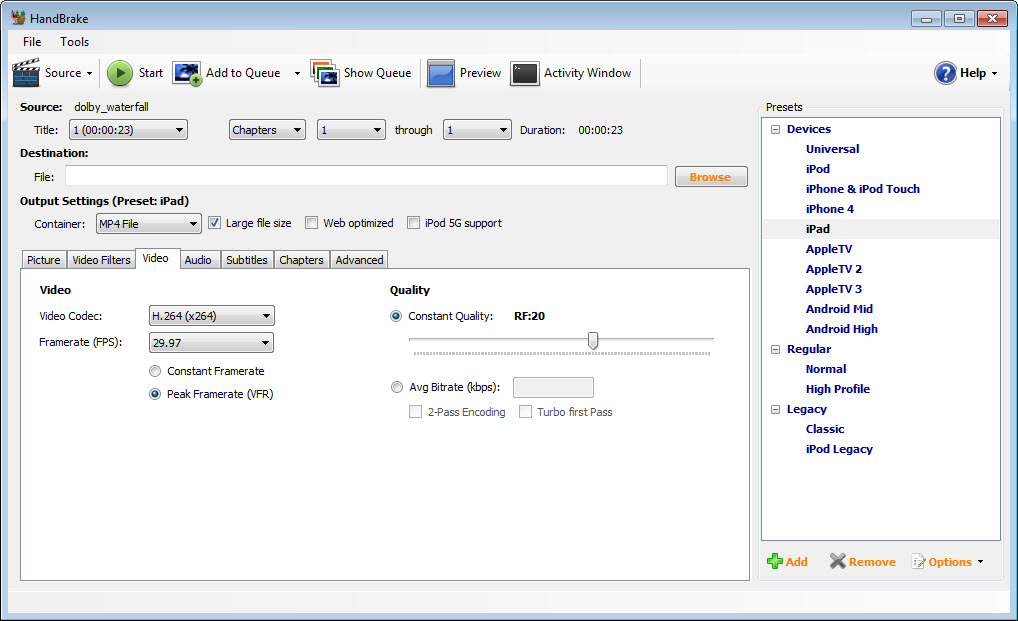Click the Preview label
1018x621 pixels.
480,73
